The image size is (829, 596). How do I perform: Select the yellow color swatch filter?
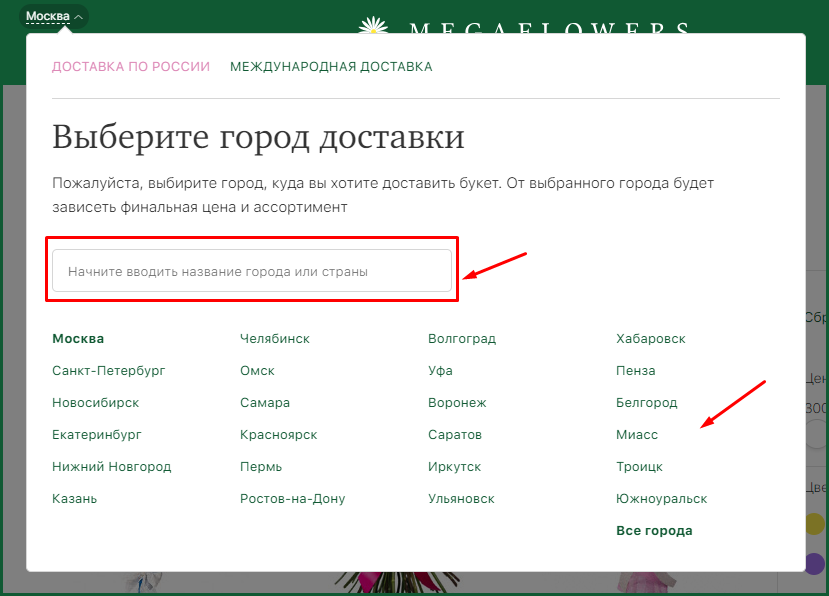tap(815, 524)
